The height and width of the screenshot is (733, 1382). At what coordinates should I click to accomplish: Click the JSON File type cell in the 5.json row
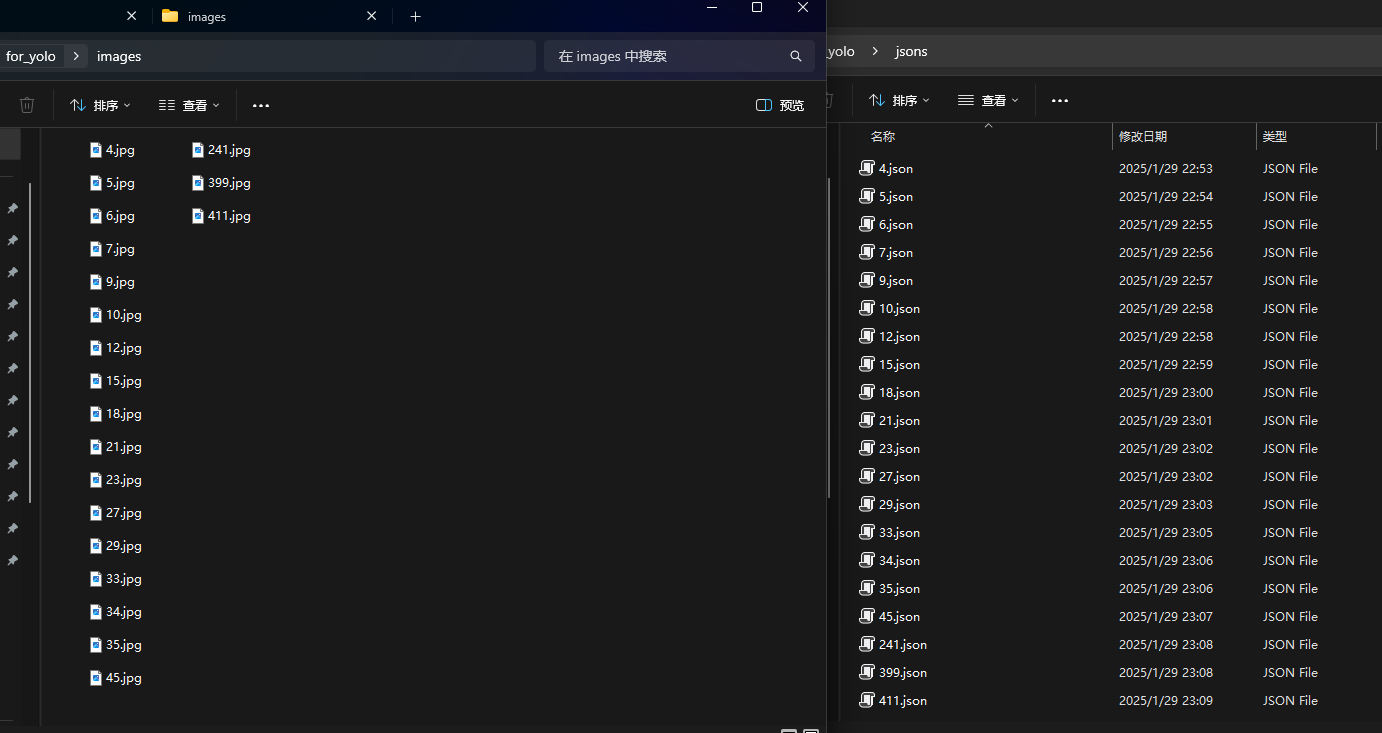point(1290,197)
